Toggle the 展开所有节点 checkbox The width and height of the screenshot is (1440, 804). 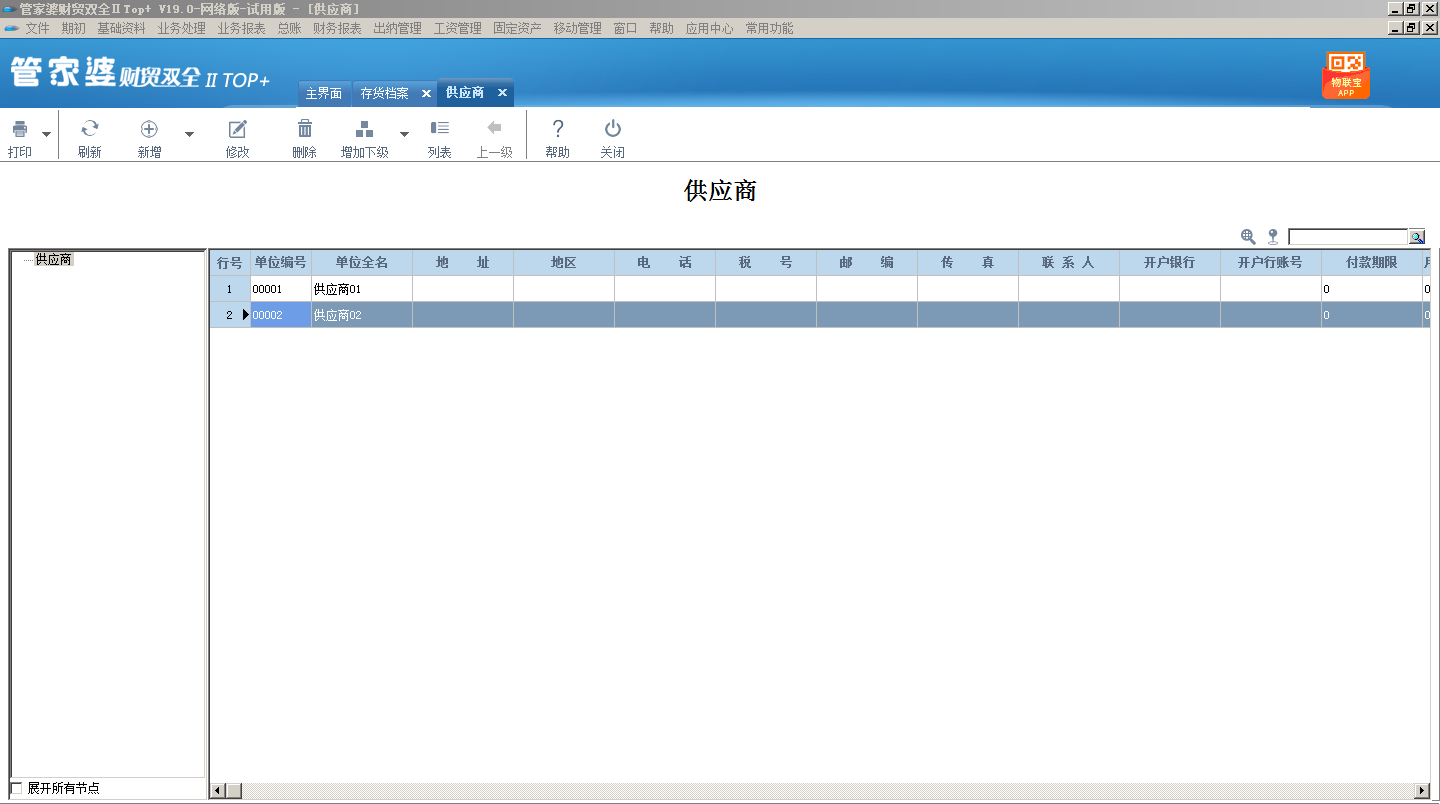pyautogui.click(x=16, y=788)
